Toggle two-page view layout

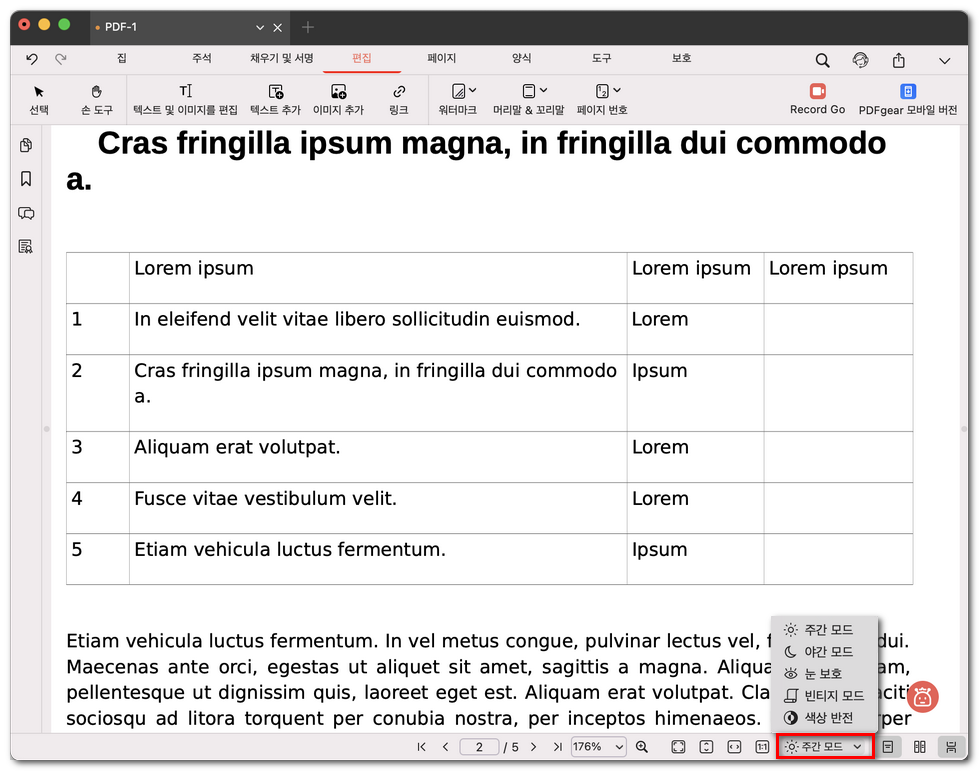pyautogui.click(x=920, y=747)
